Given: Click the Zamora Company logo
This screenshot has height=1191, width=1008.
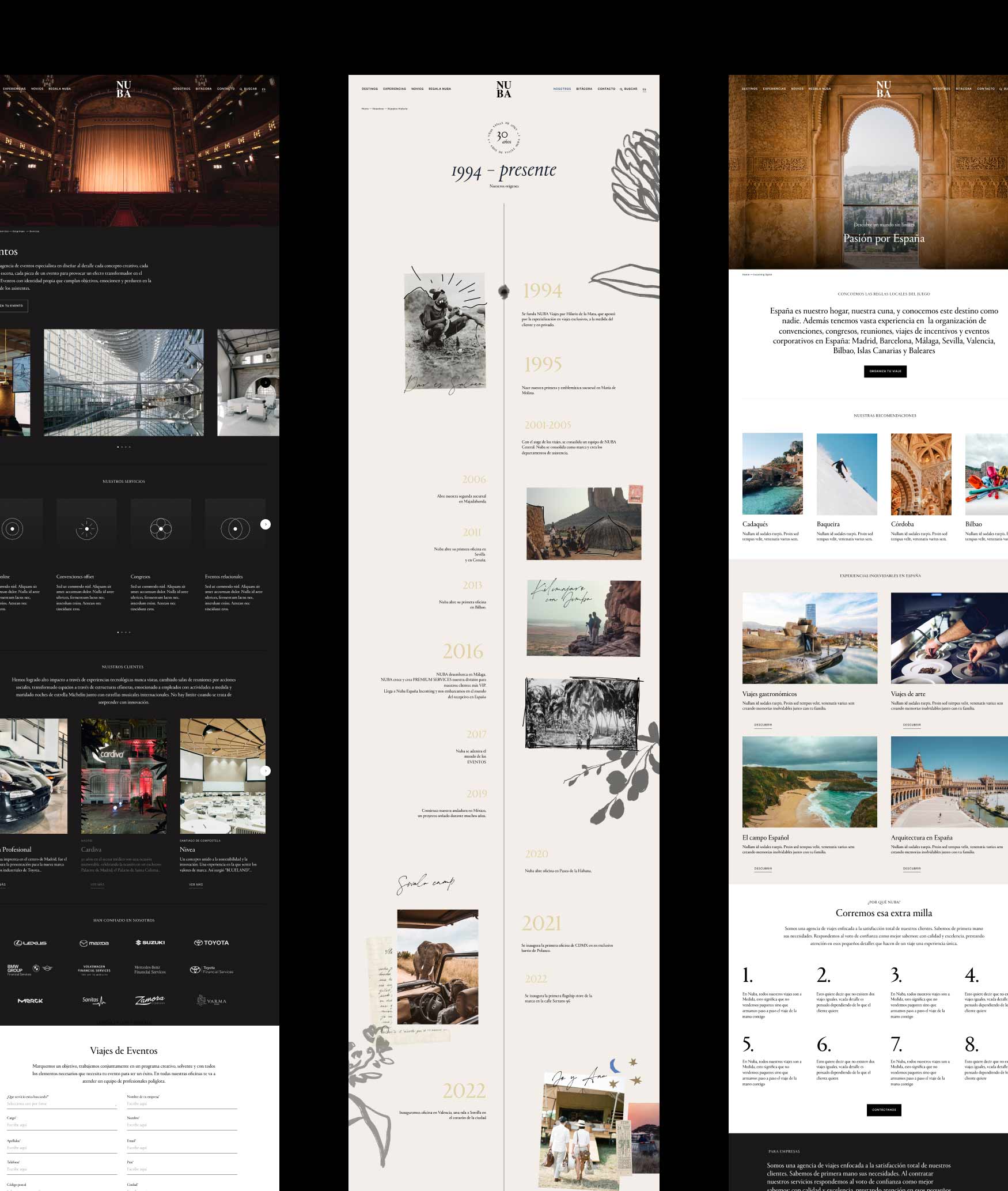Looking at the screenshot, I should click(150, 1000).
